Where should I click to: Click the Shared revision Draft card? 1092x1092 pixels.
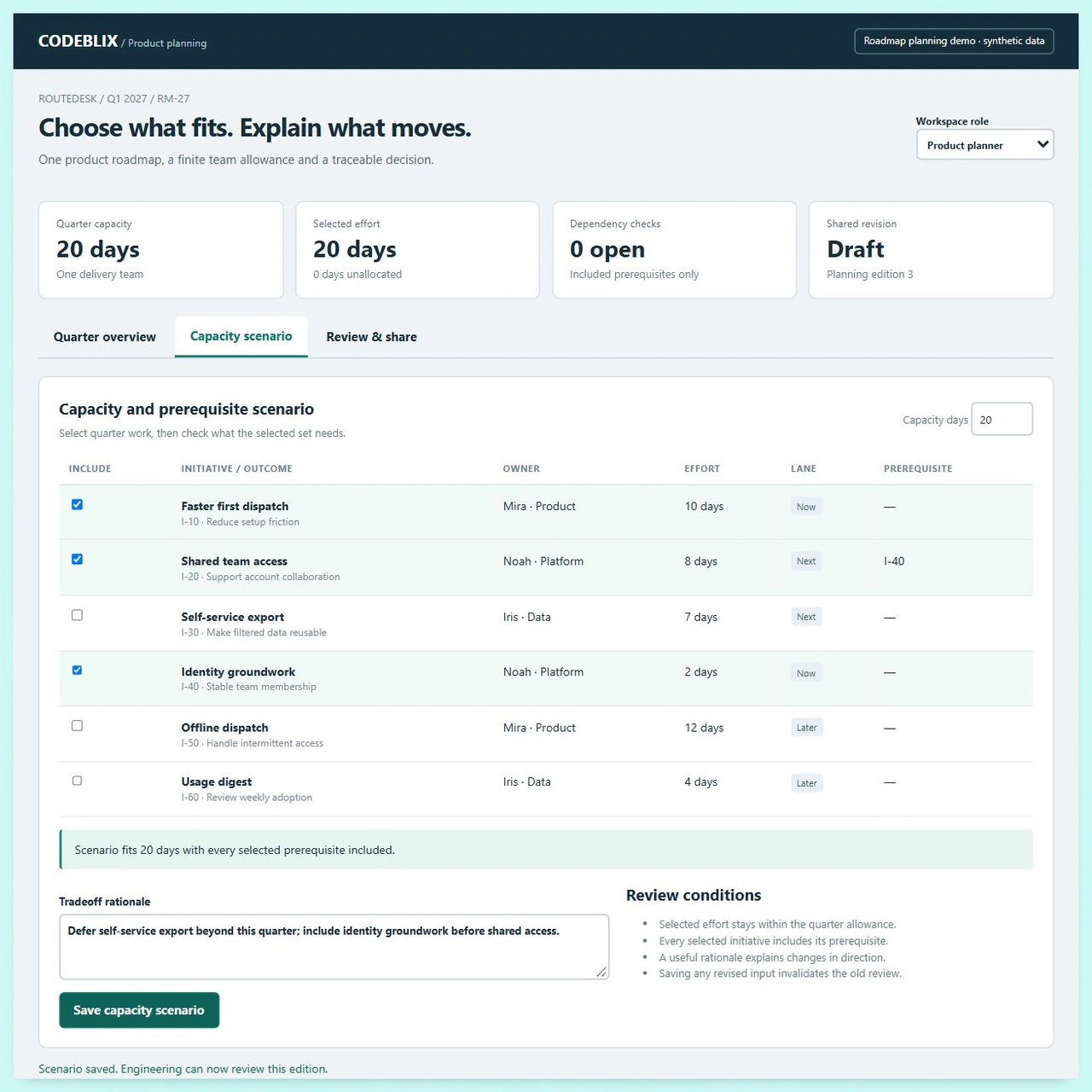931,250
